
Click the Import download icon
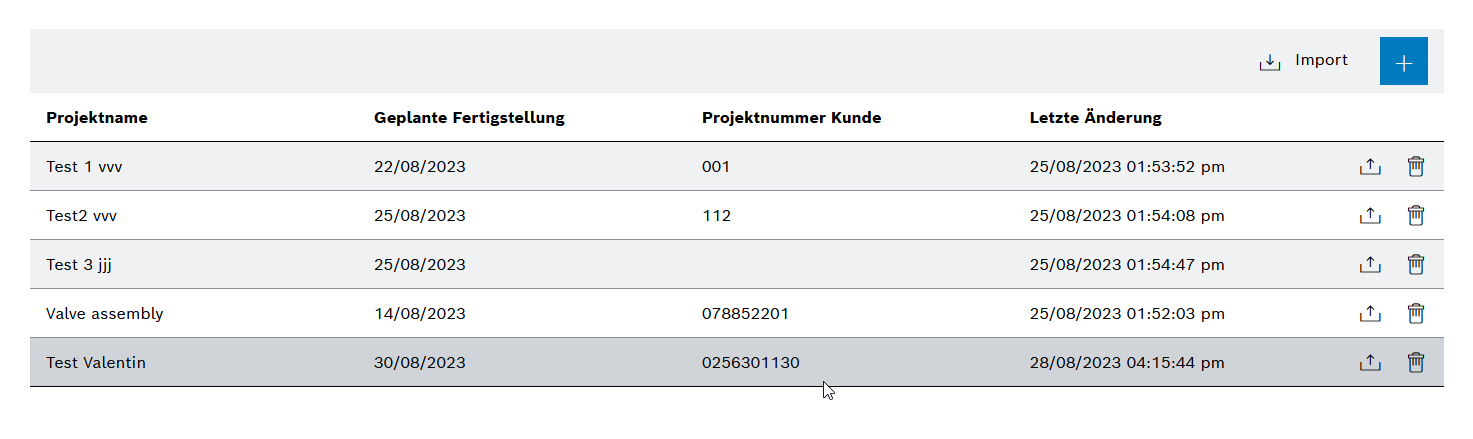(x=1269, y=62)
